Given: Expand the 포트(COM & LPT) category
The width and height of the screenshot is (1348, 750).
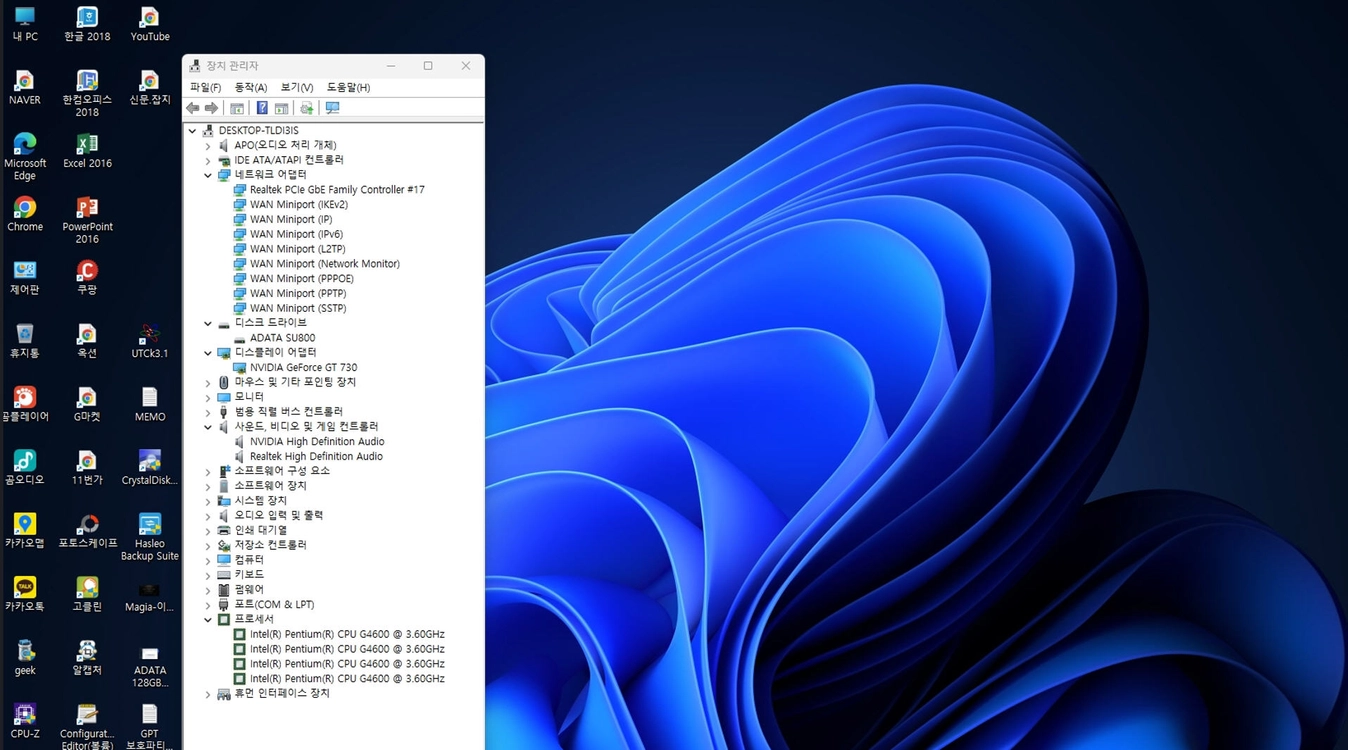Looking at the screenshot, I should click(208, 605).
